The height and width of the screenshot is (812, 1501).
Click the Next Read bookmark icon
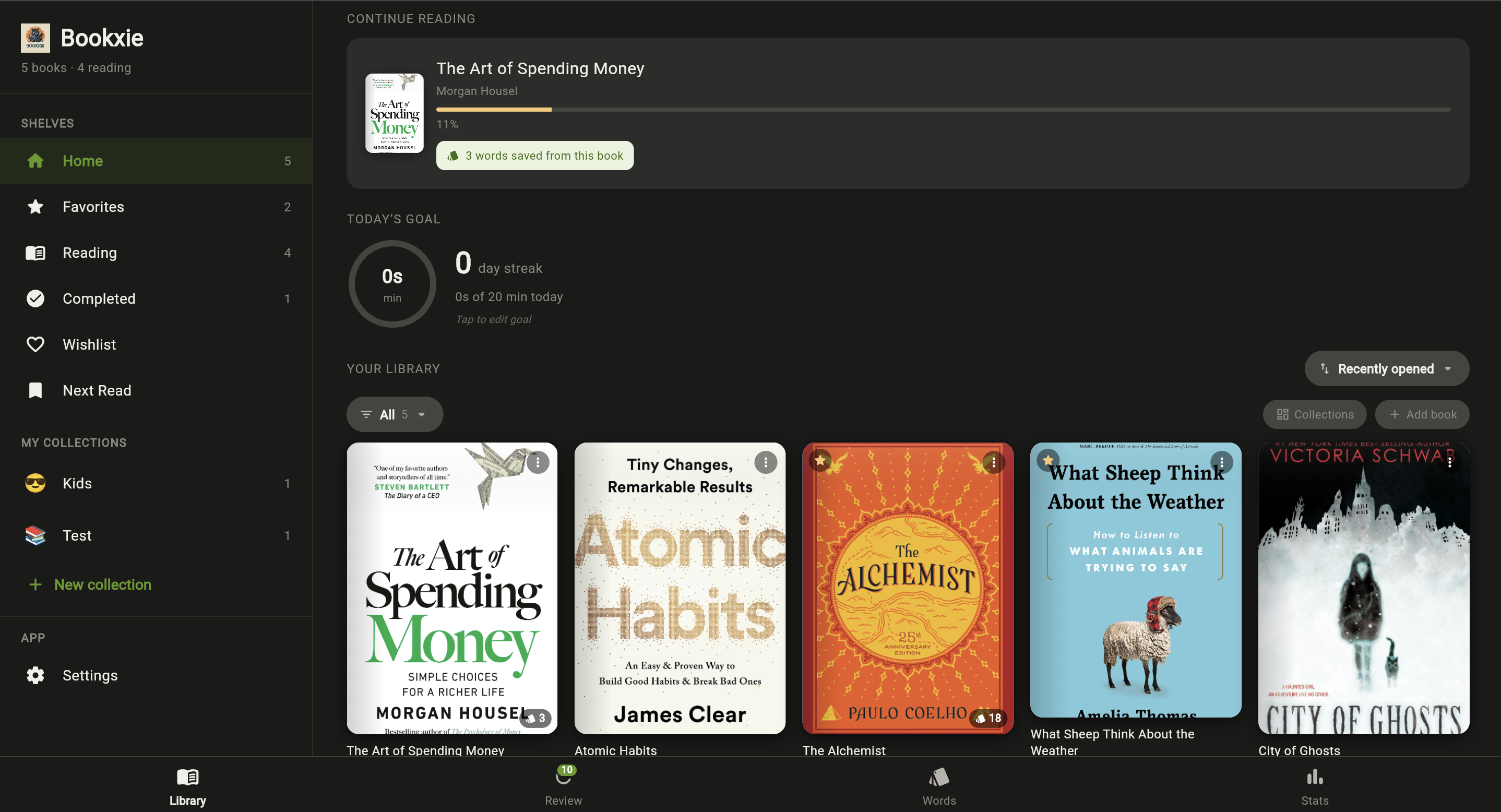(x=35, y=390)
